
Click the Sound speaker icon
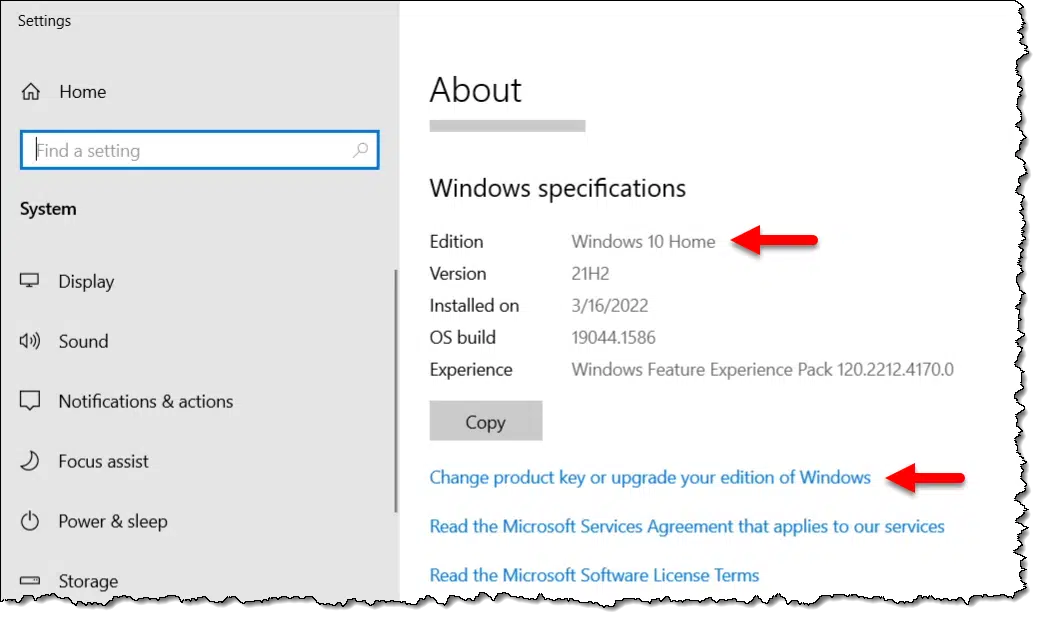coord(30,341)
